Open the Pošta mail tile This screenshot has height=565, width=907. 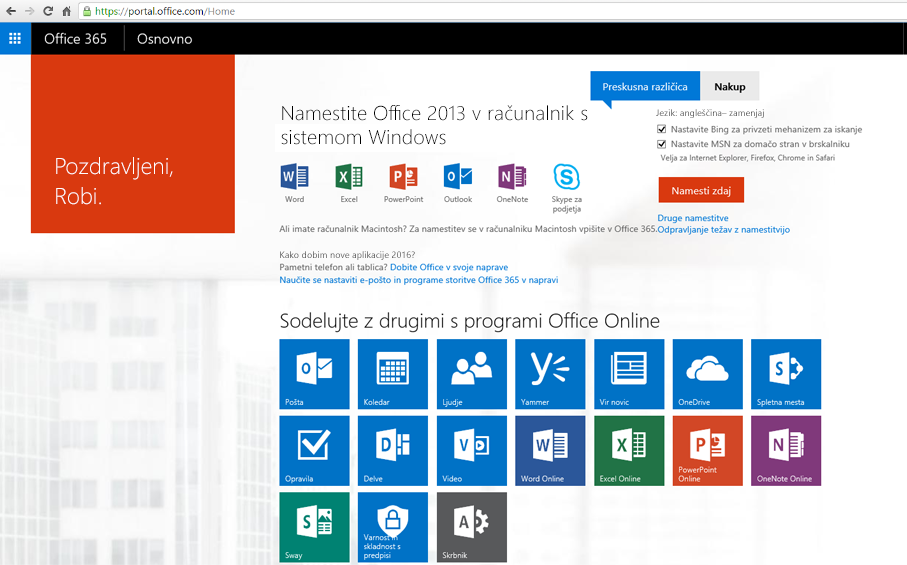pyautogui.click(x=314, y=374)
